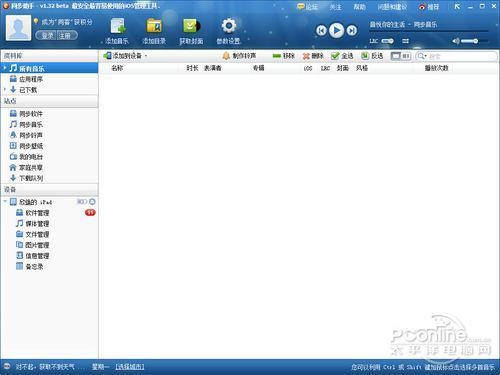Click the 反选 invert selection button
The width and height of the screenshot is (500, 375).
tap(372, 56)
